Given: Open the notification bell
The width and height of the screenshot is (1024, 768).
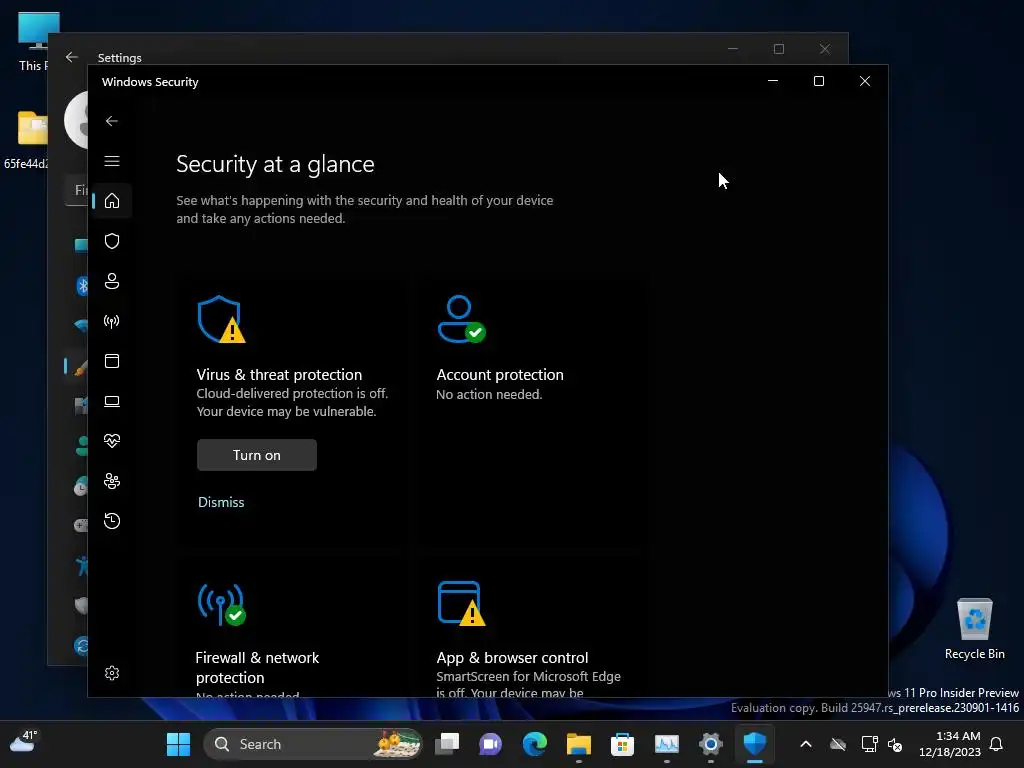Looking at the screenshot, I should 997,744.
